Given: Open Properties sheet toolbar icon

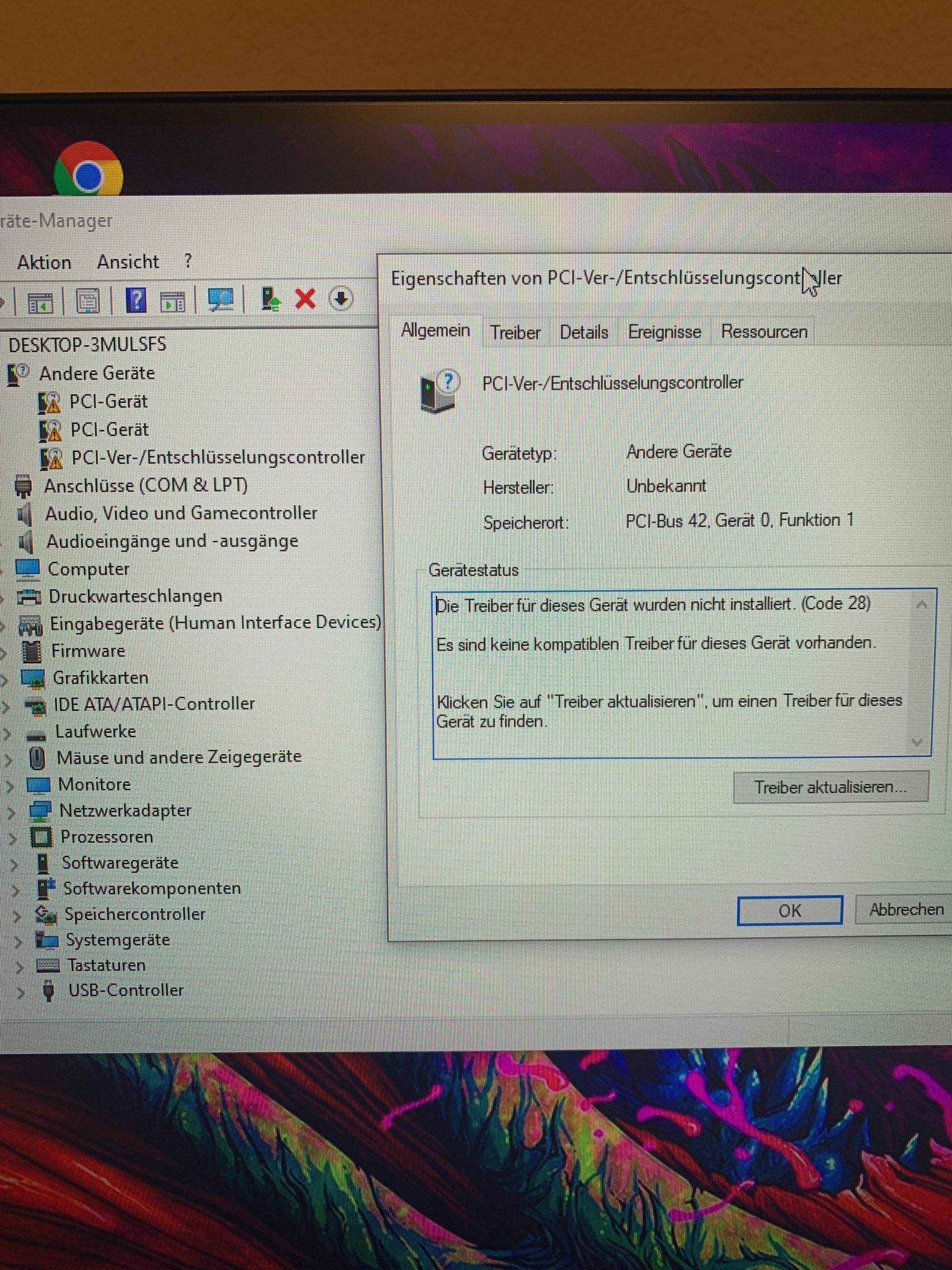Looking at the screenshot, I should point(87,301).
